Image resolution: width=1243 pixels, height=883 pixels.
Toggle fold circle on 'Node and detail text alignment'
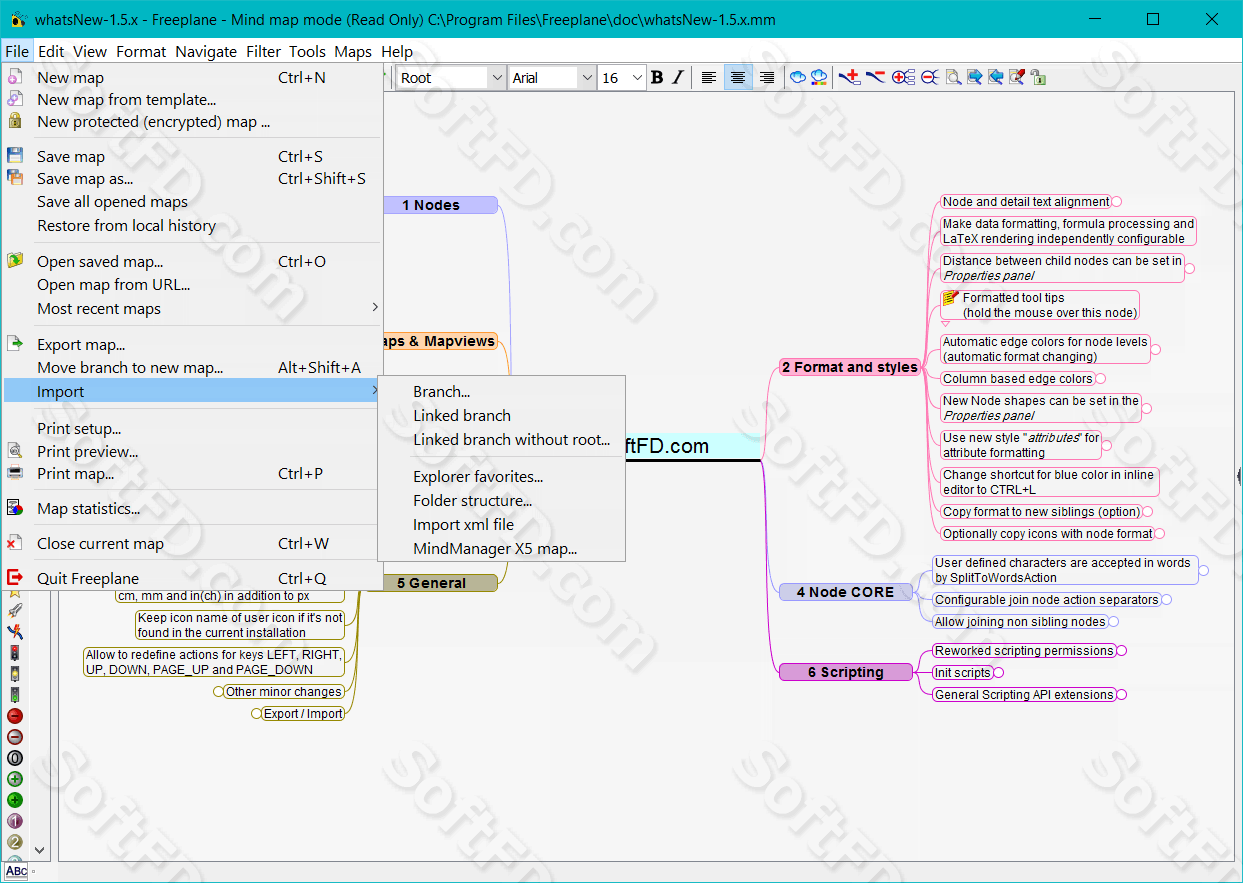pyautogui.click(x=1117, y=202)
